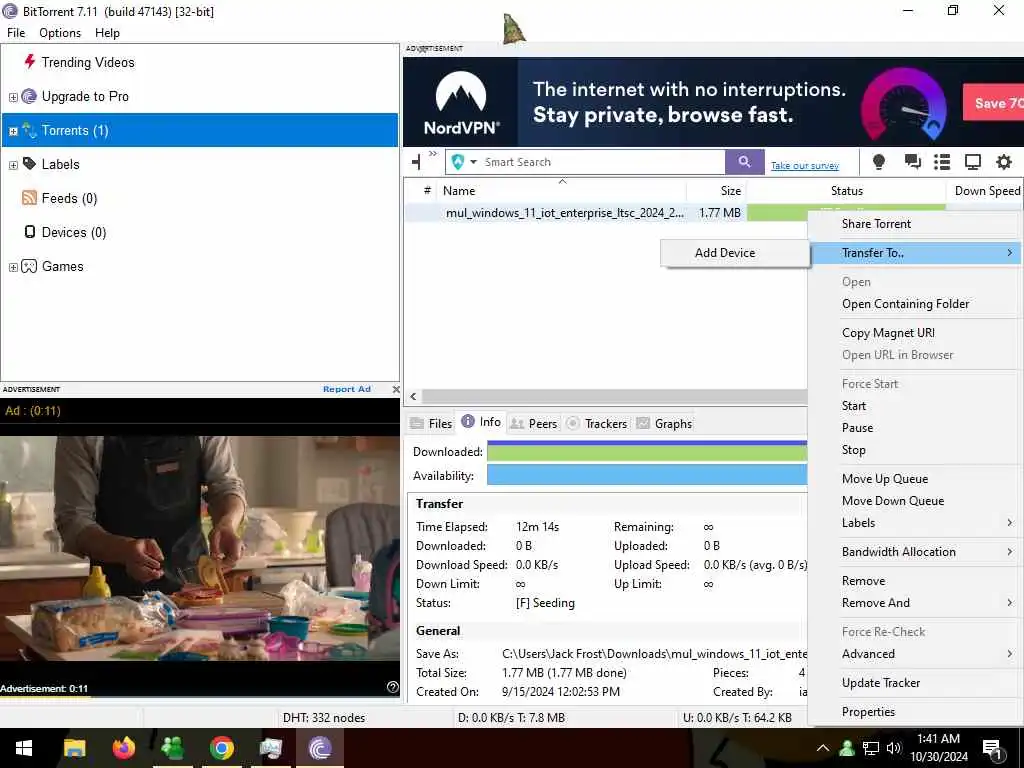
Task: Open Properties from the context menu
Action: 915,712
